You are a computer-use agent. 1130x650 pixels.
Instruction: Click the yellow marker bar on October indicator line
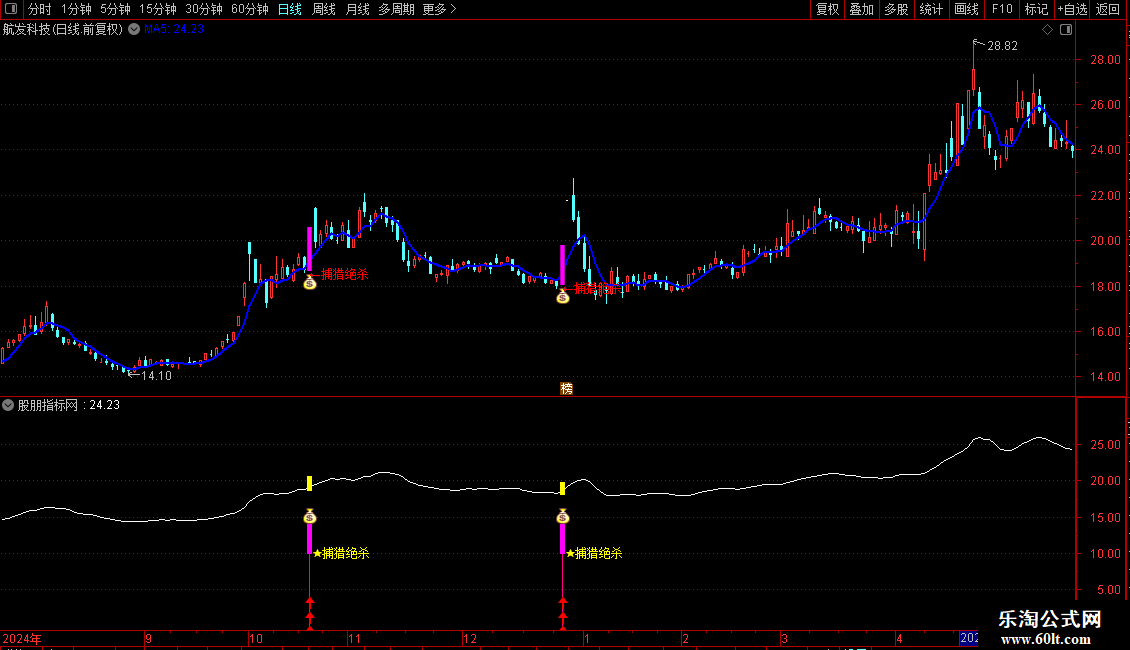[x=310, y=484]
